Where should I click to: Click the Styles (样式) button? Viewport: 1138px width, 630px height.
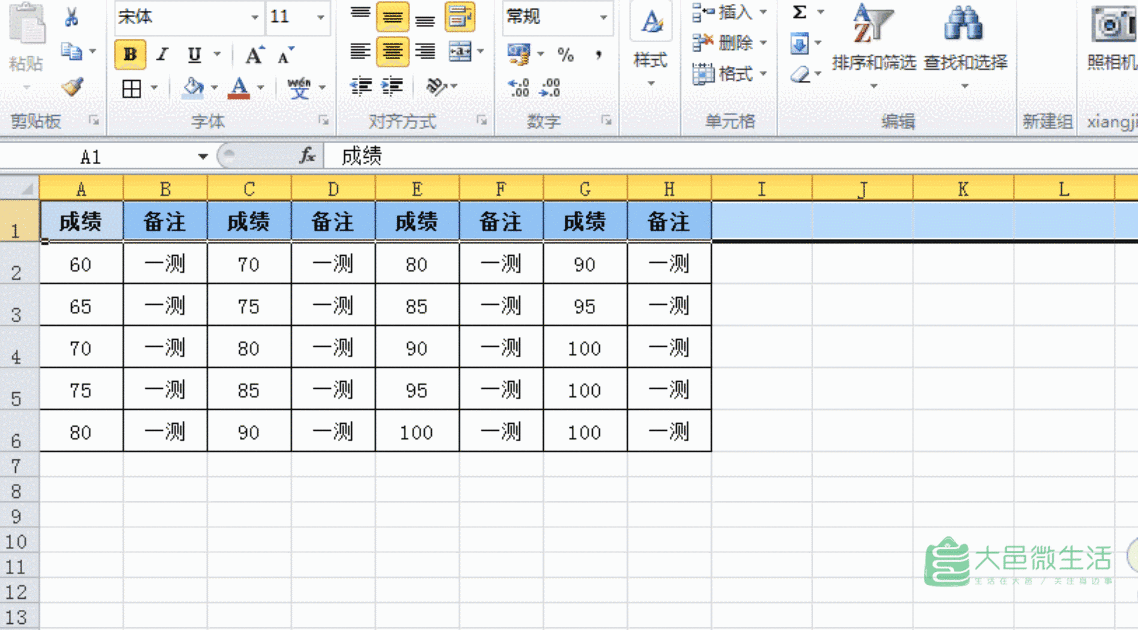650,45
